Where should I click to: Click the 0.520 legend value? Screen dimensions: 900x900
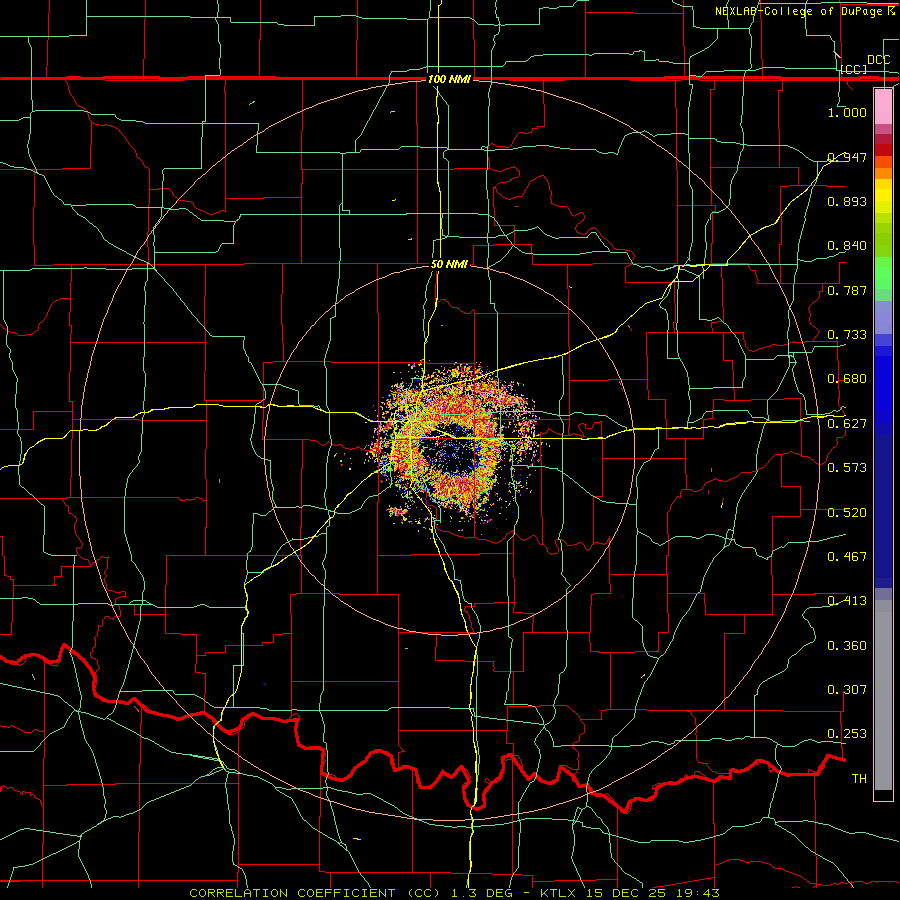[x=847, y=513]
